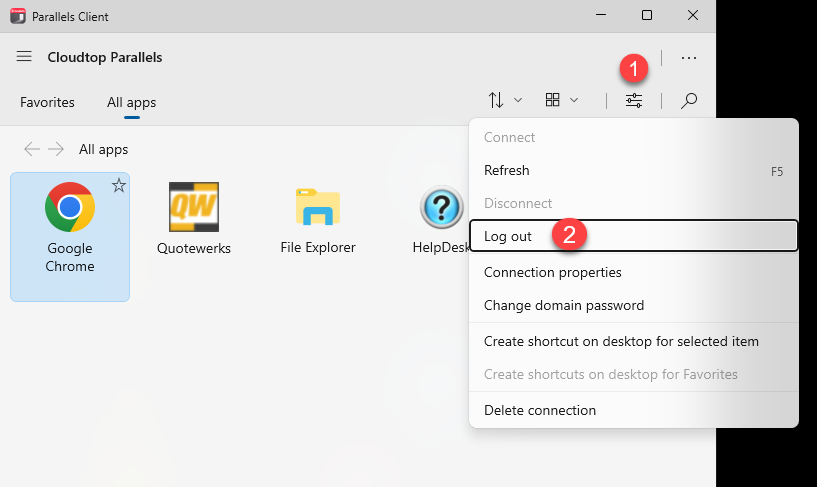Expand the grid view layout dropdown
This screenshot has width=817, height=487.
click(562, 100)
